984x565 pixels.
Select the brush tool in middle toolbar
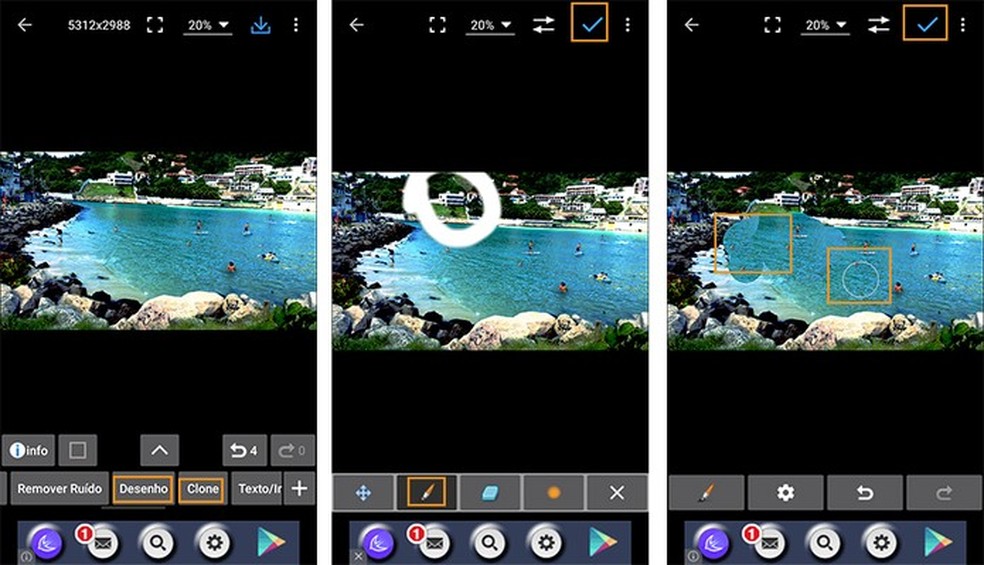tap(427, 492)
